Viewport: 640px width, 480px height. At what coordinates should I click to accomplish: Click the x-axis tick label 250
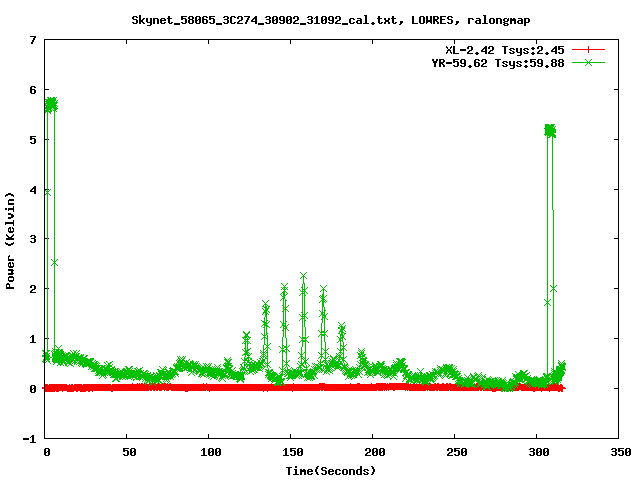tap(457, 452)
